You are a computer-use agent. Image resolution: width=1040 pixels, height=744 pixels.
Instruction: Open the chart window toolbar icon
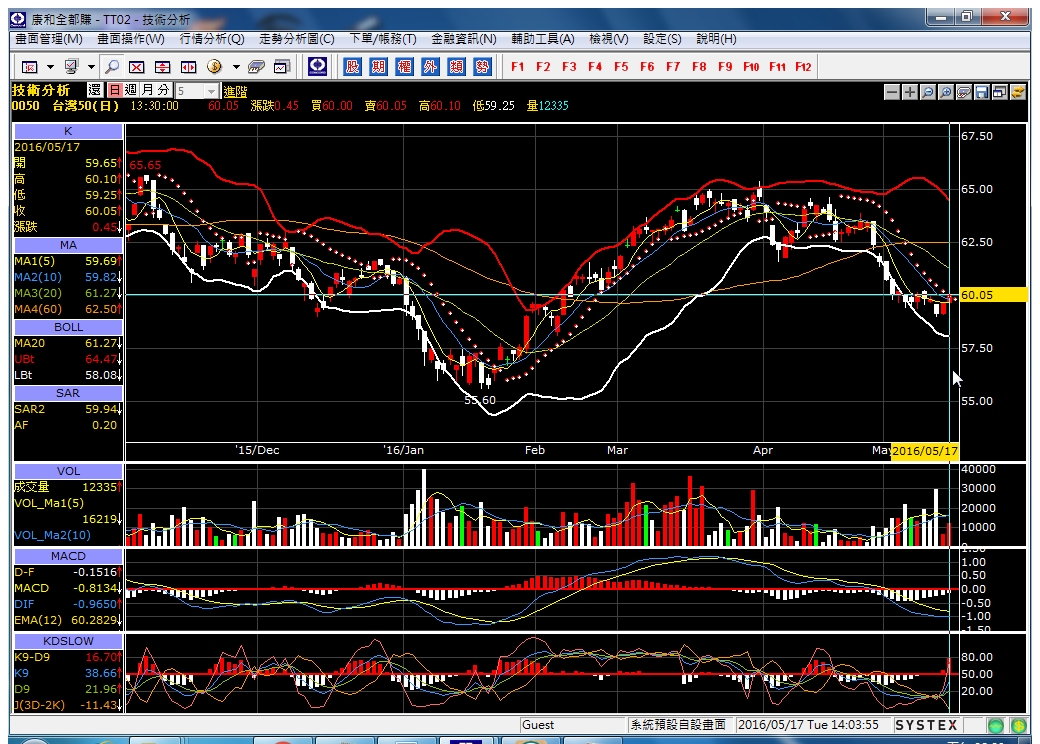tap(282, 67)
